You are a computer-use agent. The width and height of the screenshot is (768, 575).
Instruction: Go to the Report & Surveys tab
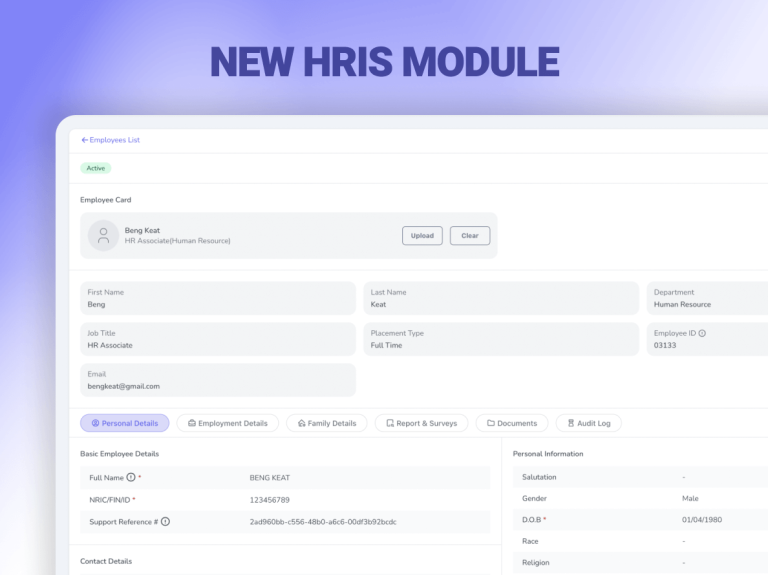click(x=421, y=423)
